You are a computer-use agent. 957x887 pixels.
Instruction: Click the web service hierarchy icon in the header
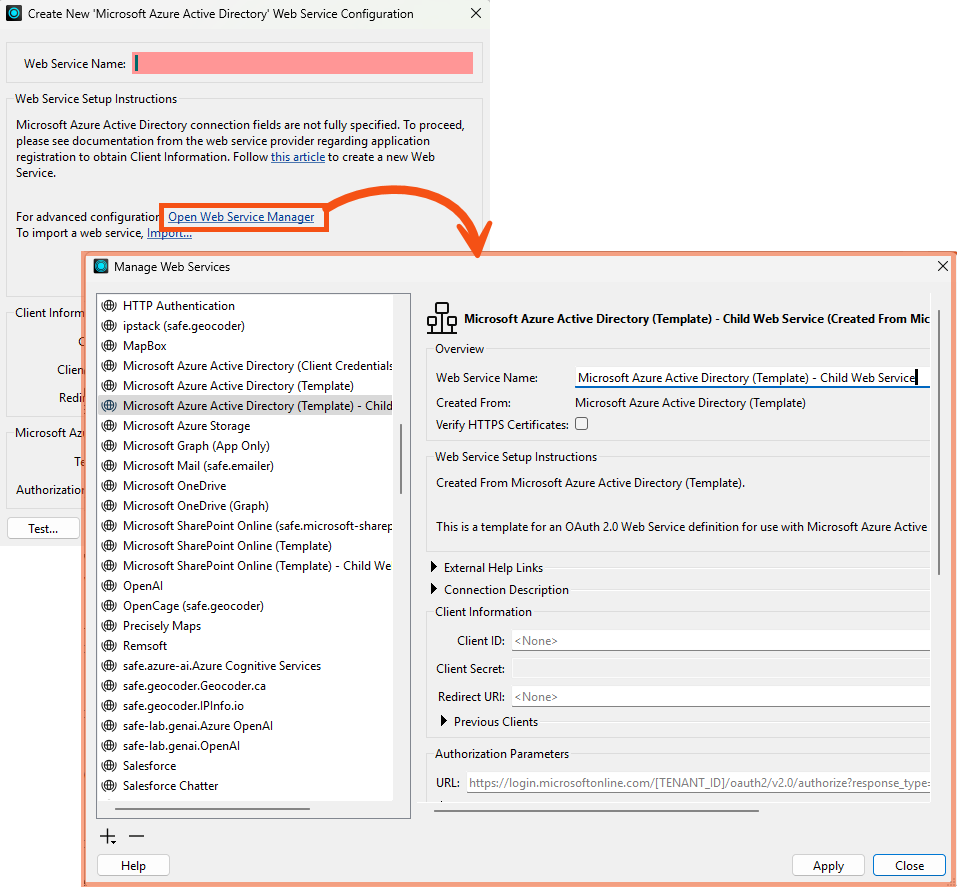click(441, 318)
